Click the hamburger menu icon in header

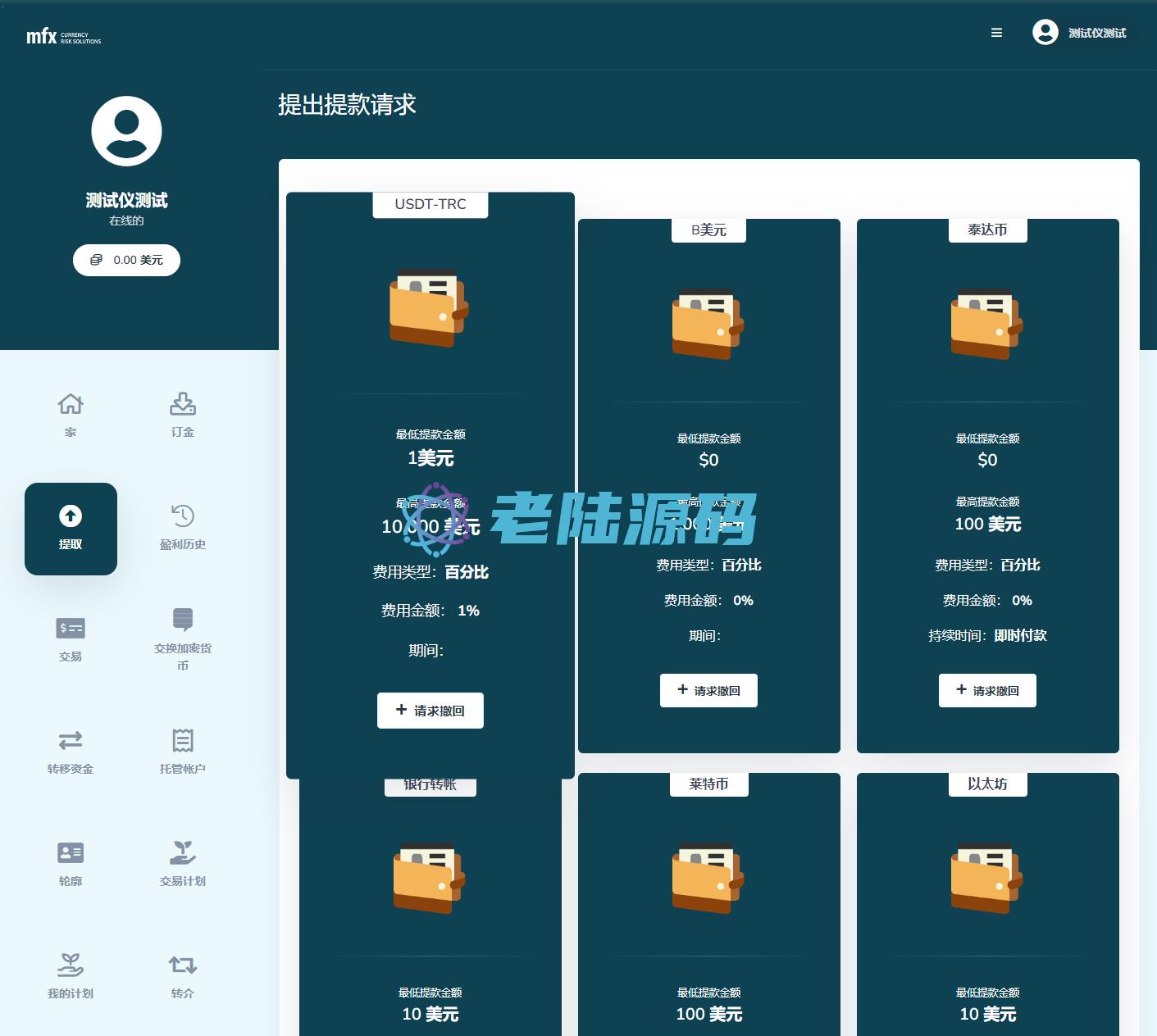[996, 33]
